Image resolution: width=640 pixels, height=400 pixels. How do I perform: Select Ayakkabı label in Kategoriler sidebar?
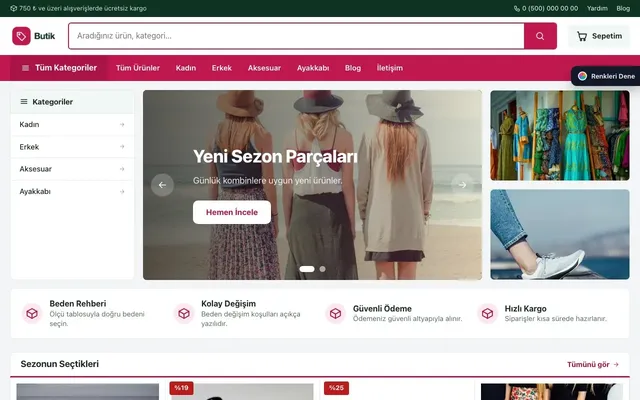(x=35, y=191)
